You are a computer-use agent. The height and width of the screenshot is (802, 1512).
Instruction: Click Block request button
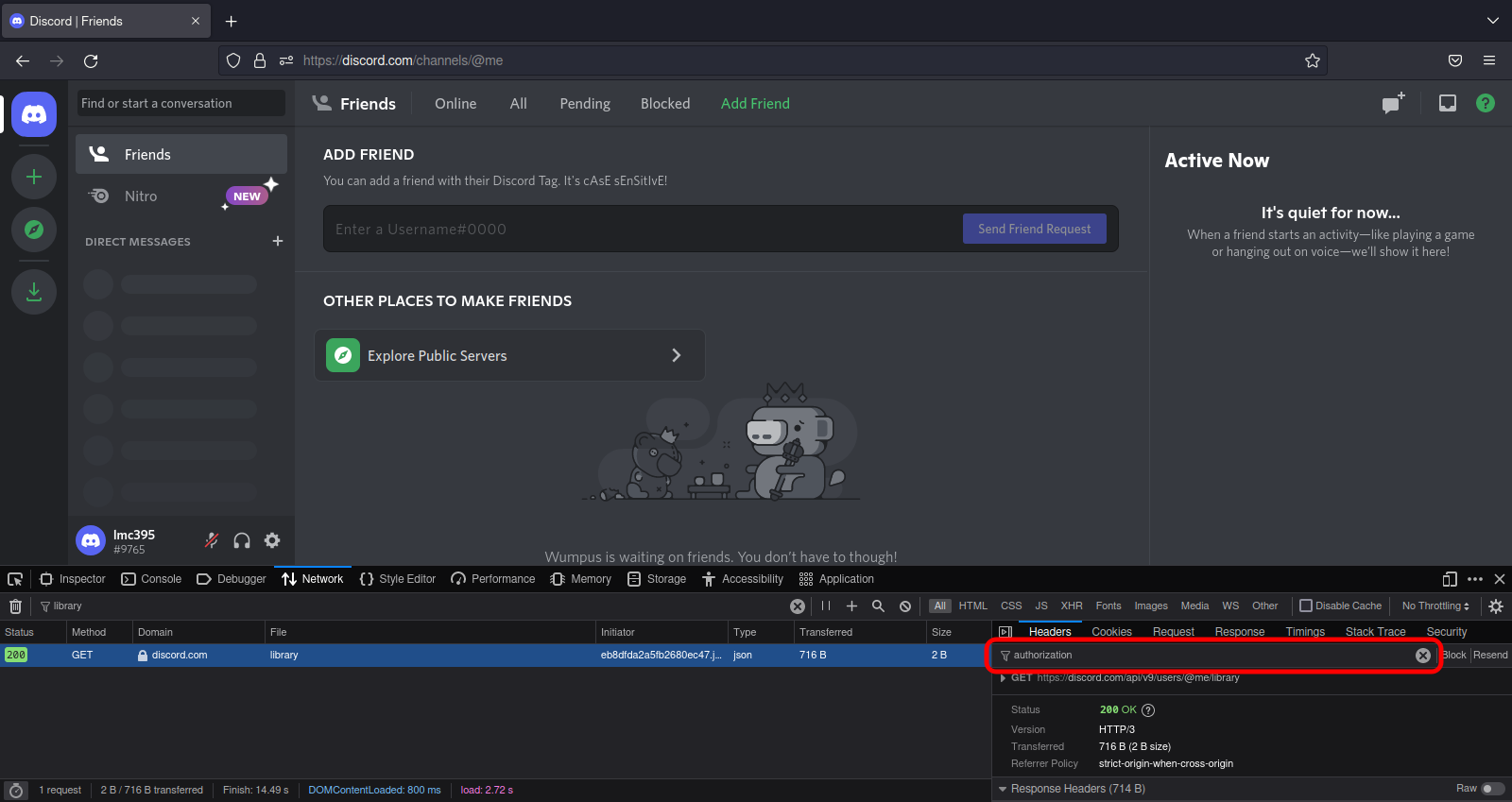[1454, 656]
